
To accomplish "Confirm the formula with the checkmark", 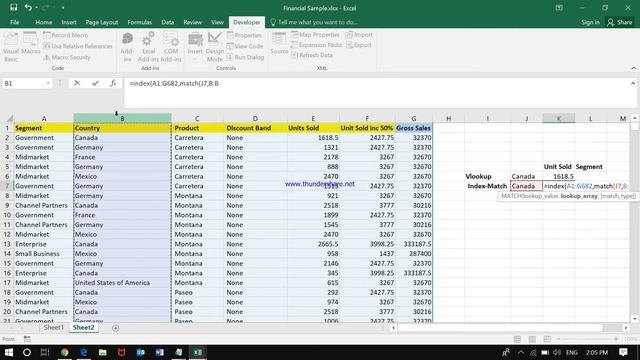I will pos(95,83).
